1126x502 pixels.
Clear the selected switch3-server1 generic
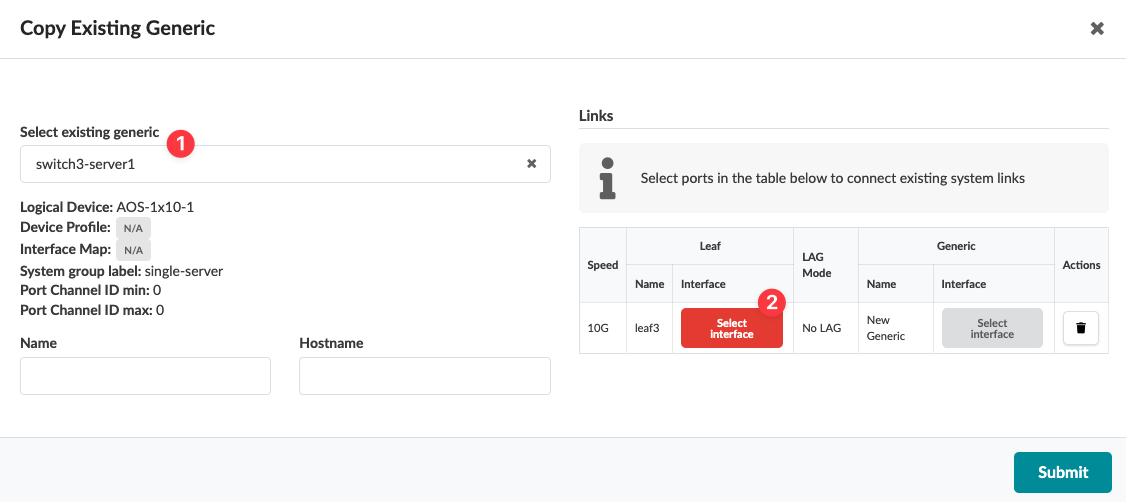pos(532,164)
